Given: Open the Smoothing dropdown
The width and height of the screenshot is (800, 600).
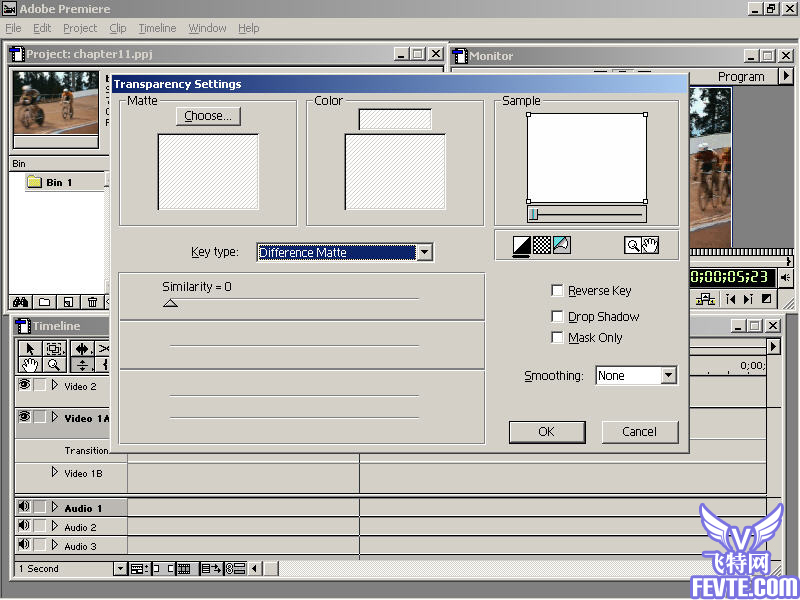Looking at the screenshot, I should pyautogui.click(x=668, y=376).
